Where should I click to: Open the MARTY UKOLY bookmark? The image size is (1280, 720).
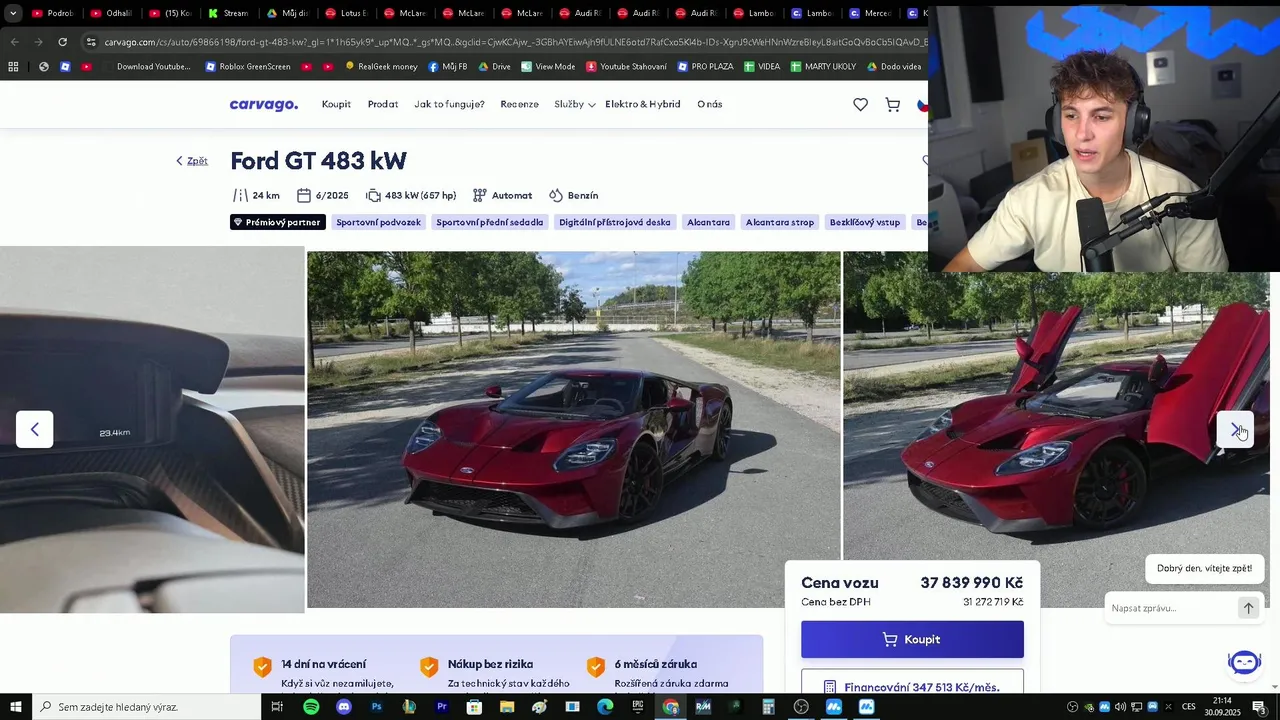pos(823,67)
